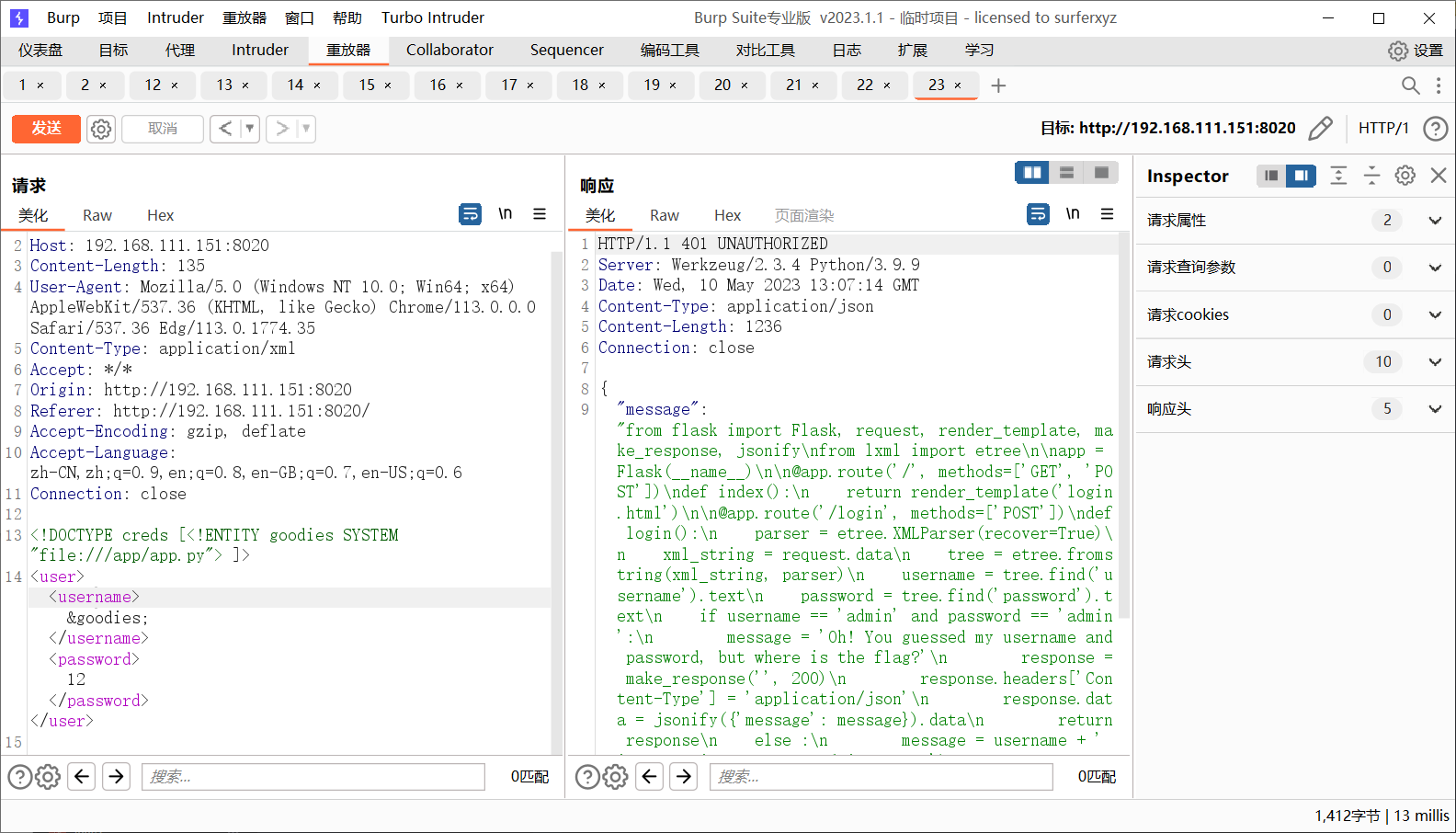
Task: Open request pane hamburger menu
Action: point(540,214)
